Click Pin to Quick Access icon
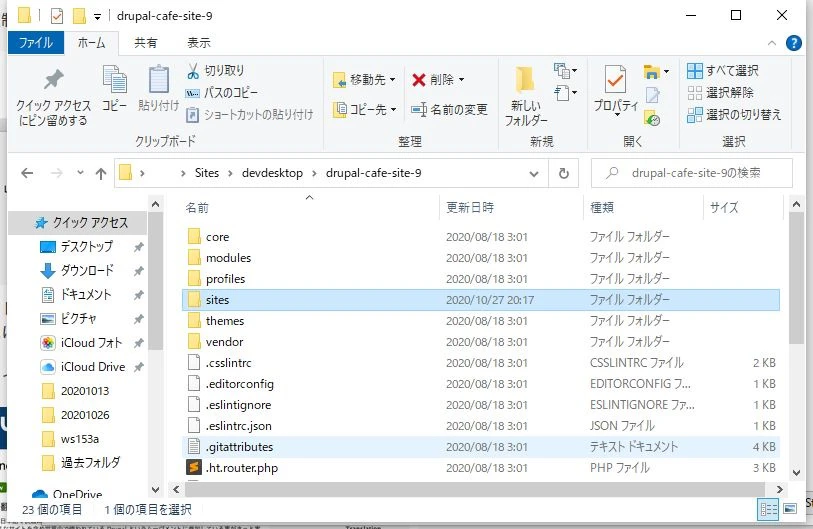813x529 pixels. pos(53,79)
